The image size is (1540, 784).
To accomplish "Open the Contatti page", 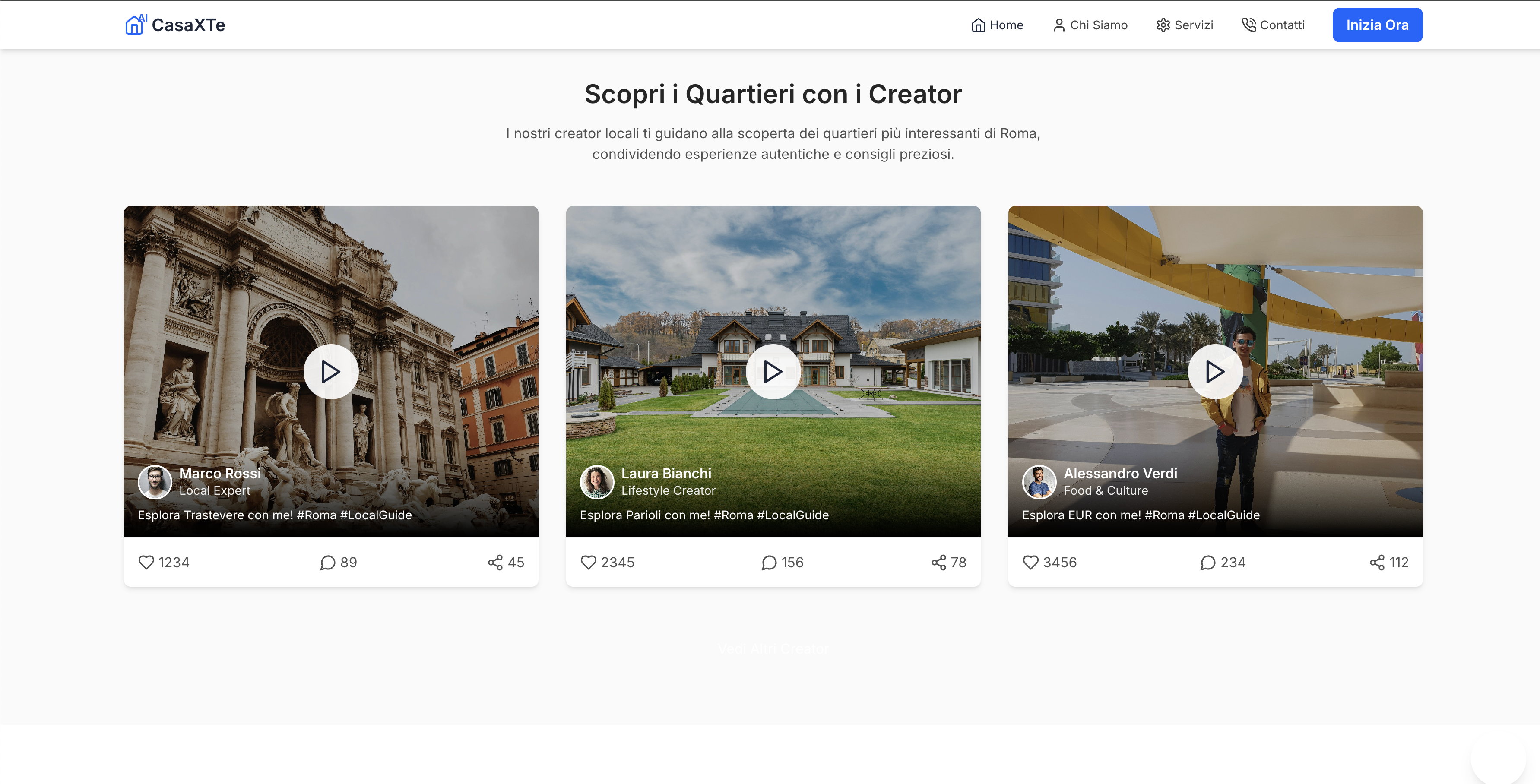I will 1273,25.
